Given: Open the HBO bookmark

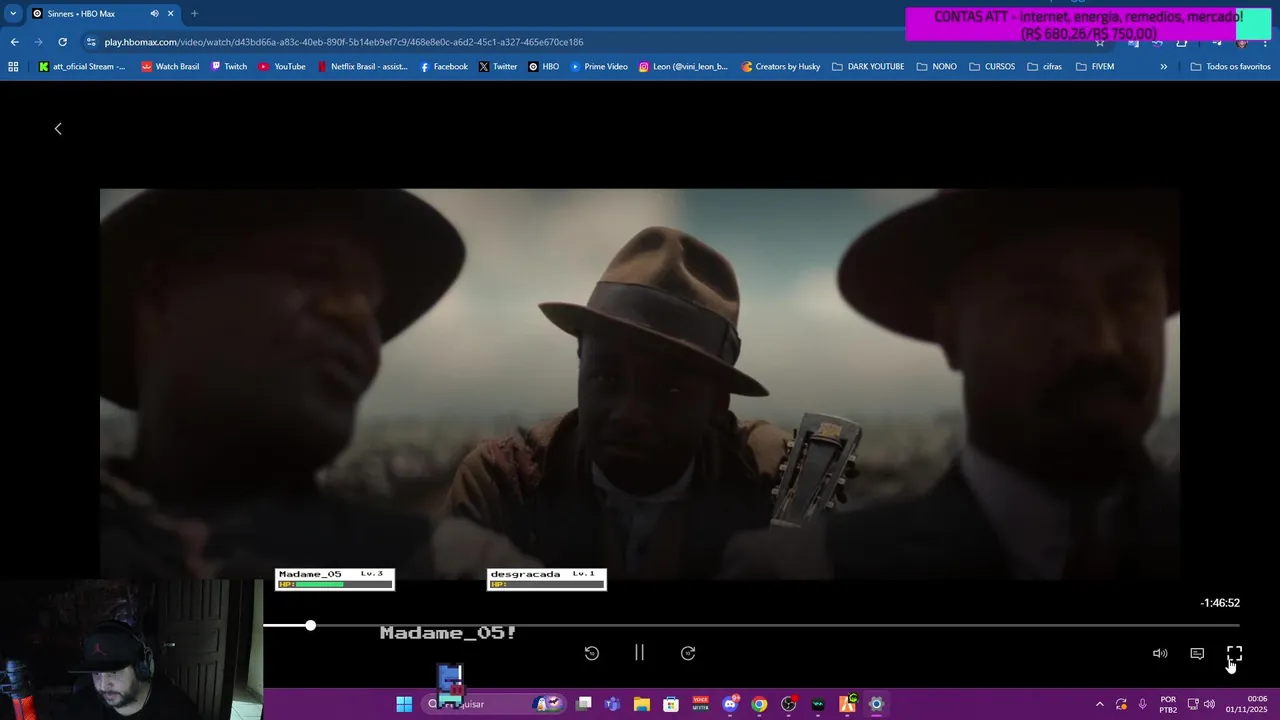Looking at the screenshot, I should pyautogui.click(x=544, y=67).
